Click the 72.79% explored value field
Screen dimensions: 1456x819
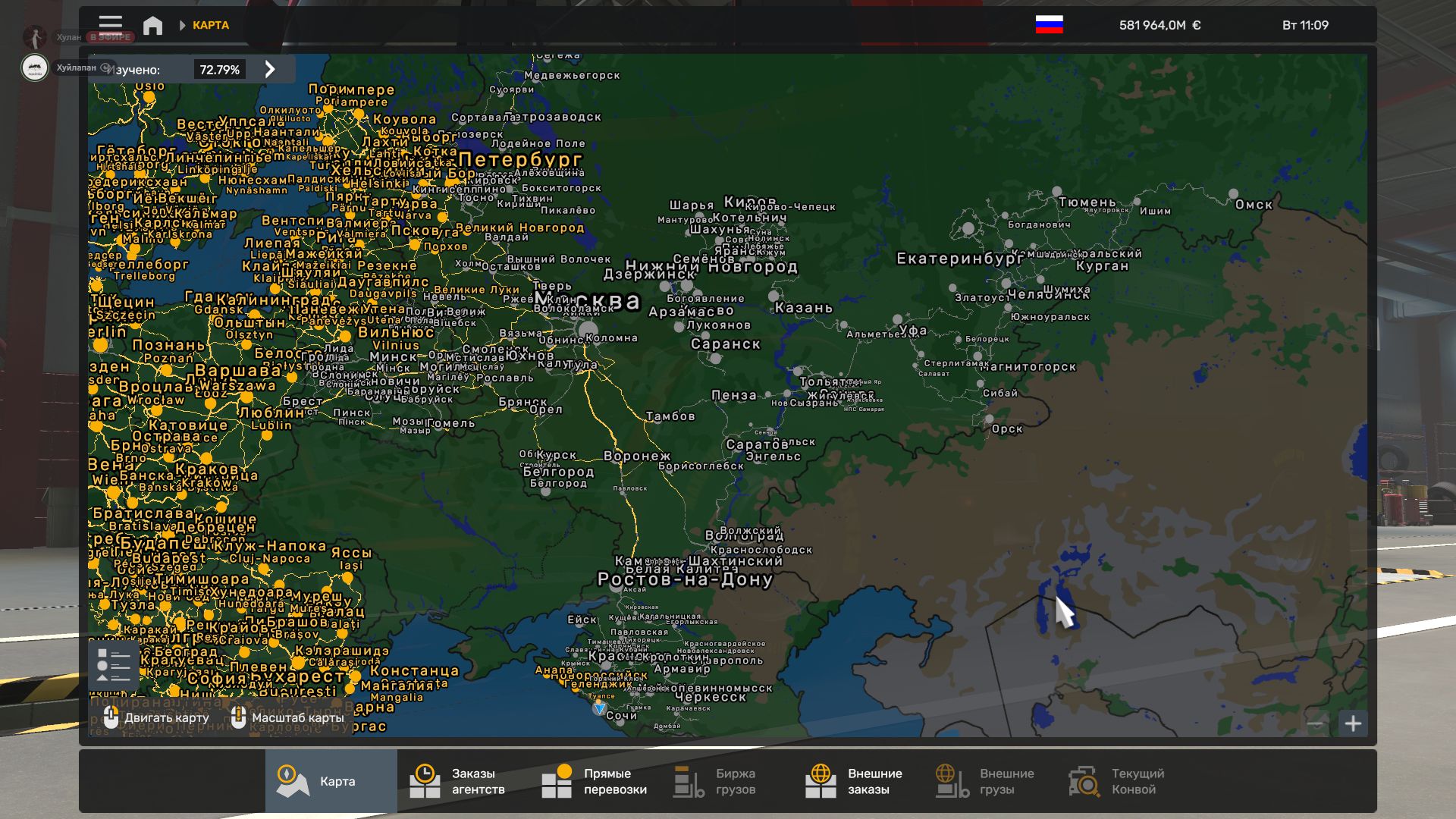[x=219, y=70]
